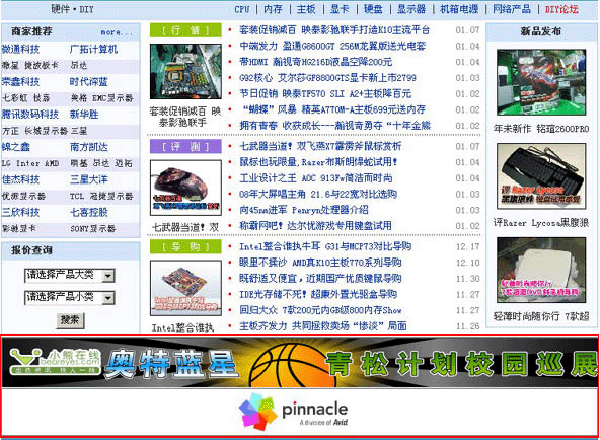Open the 内存 navigation item
This screenshot has width=600, height=440.
(x=273, y=9)
